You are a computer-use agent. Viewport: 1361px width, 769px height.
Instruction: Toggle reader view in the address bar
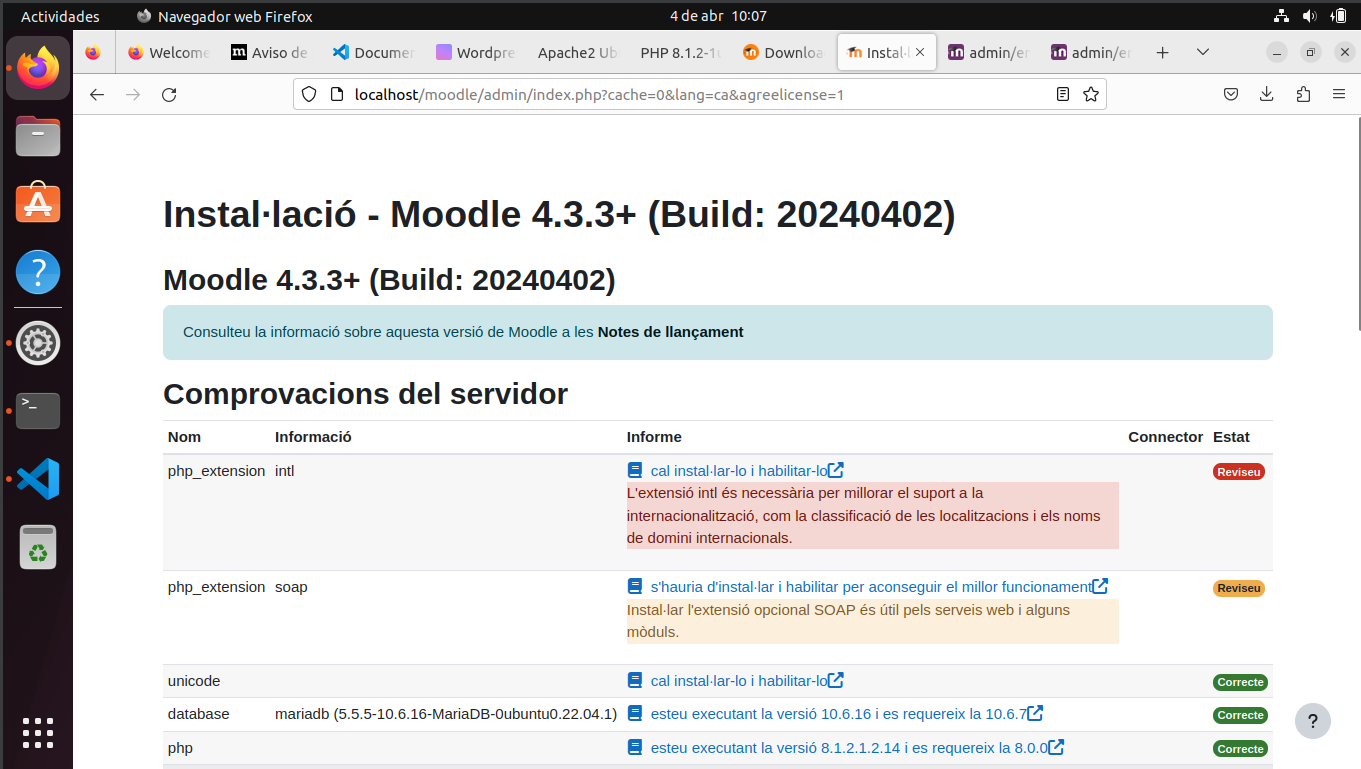1062,93
